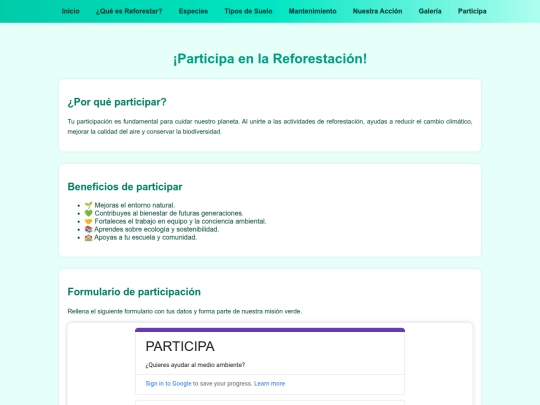
Task: Click 'Tu participación es fundamental' paragraph
Action: pos(270,126)
